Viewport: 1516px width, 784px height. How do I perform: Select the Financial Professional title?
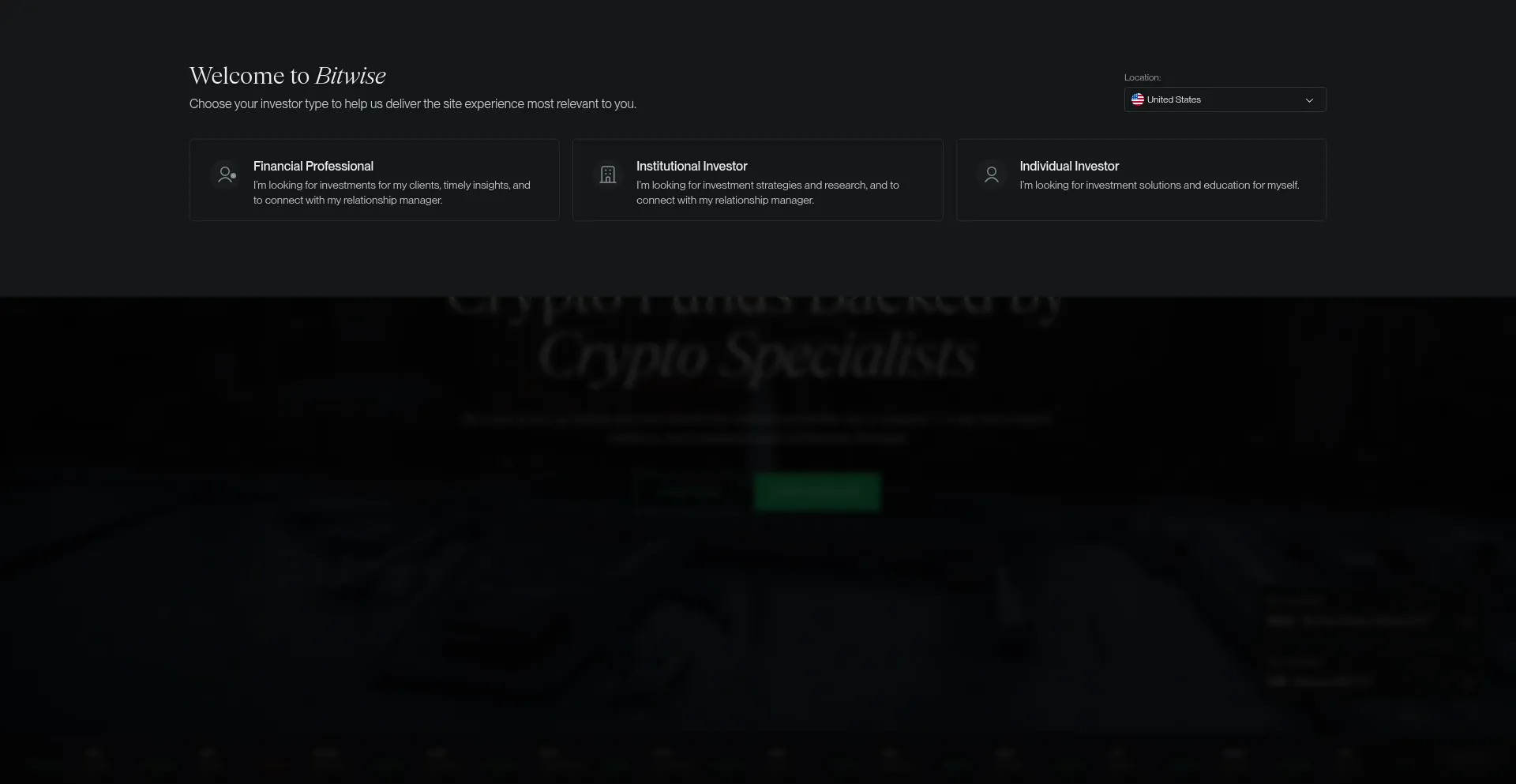click(x=313, y=166)
